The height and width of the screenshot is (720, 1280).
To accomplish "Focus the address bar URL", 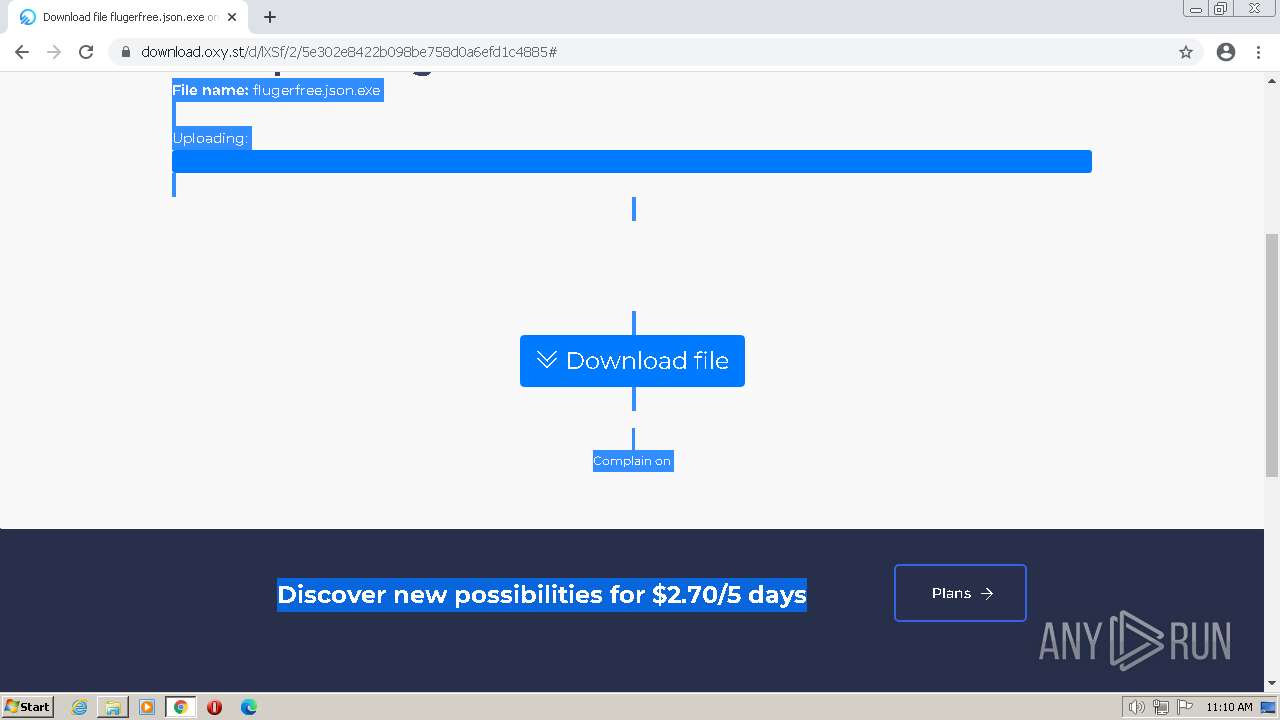I will (349, 52).
